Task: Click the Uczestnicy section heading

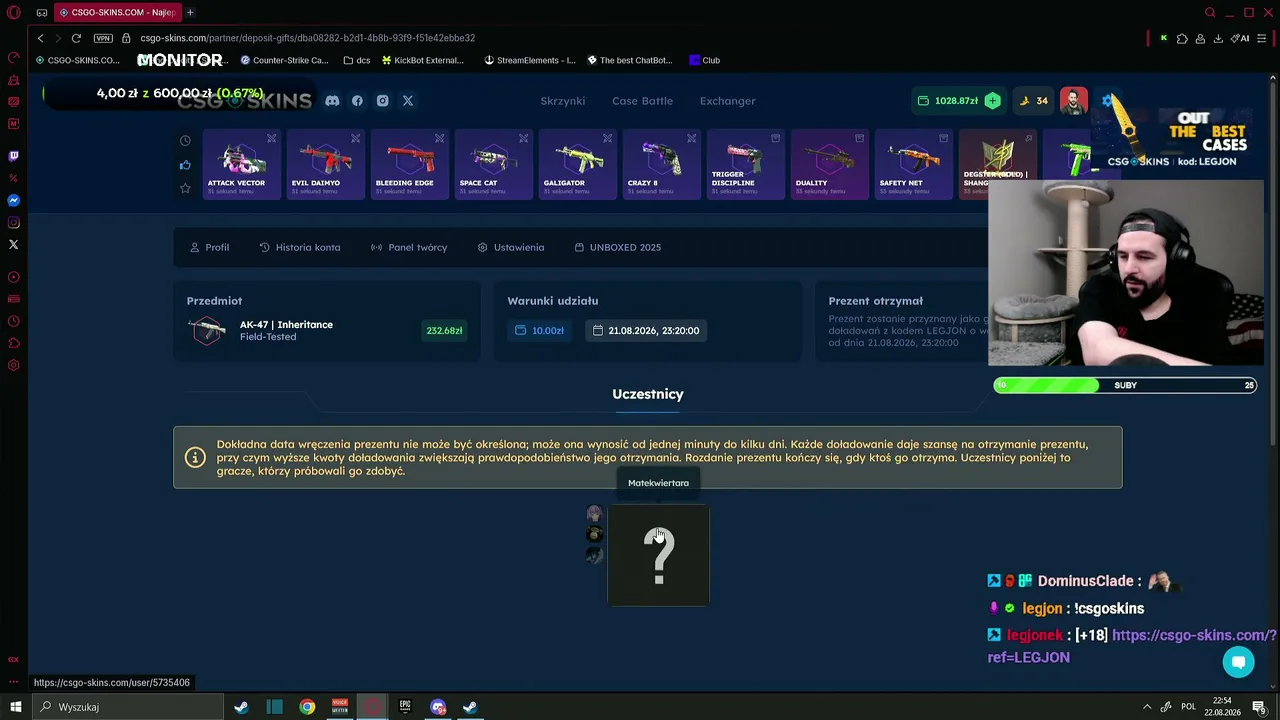Action: pyautogui.click(x=648, y=394)
